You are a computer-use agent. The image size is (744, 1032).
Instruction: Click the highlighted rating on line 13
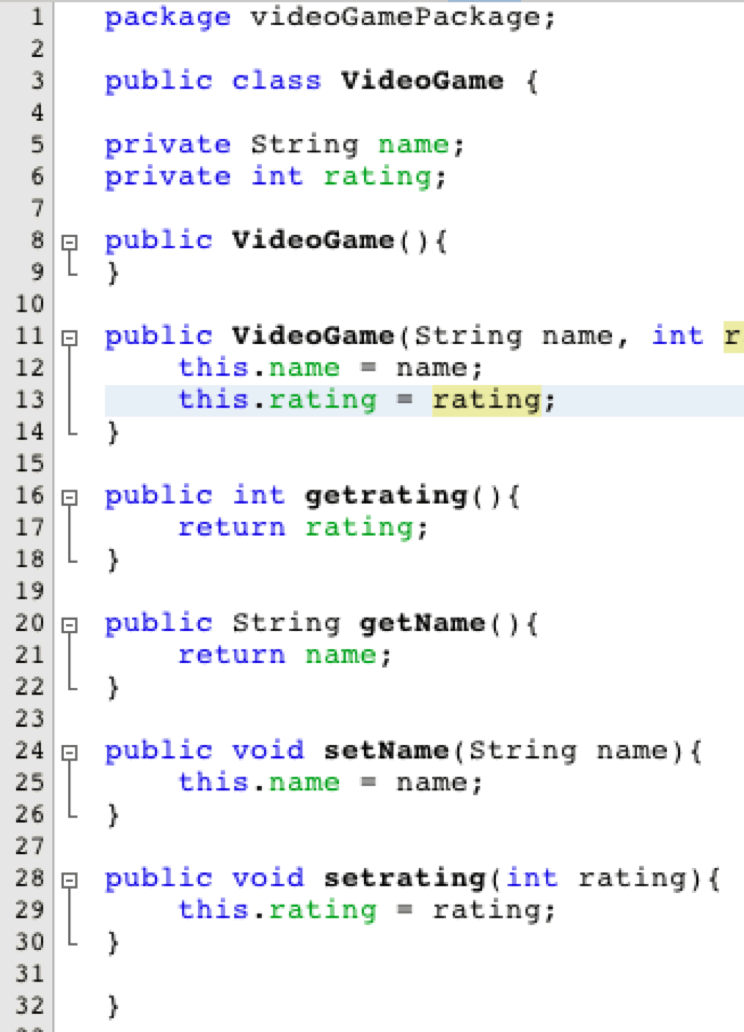486,400
